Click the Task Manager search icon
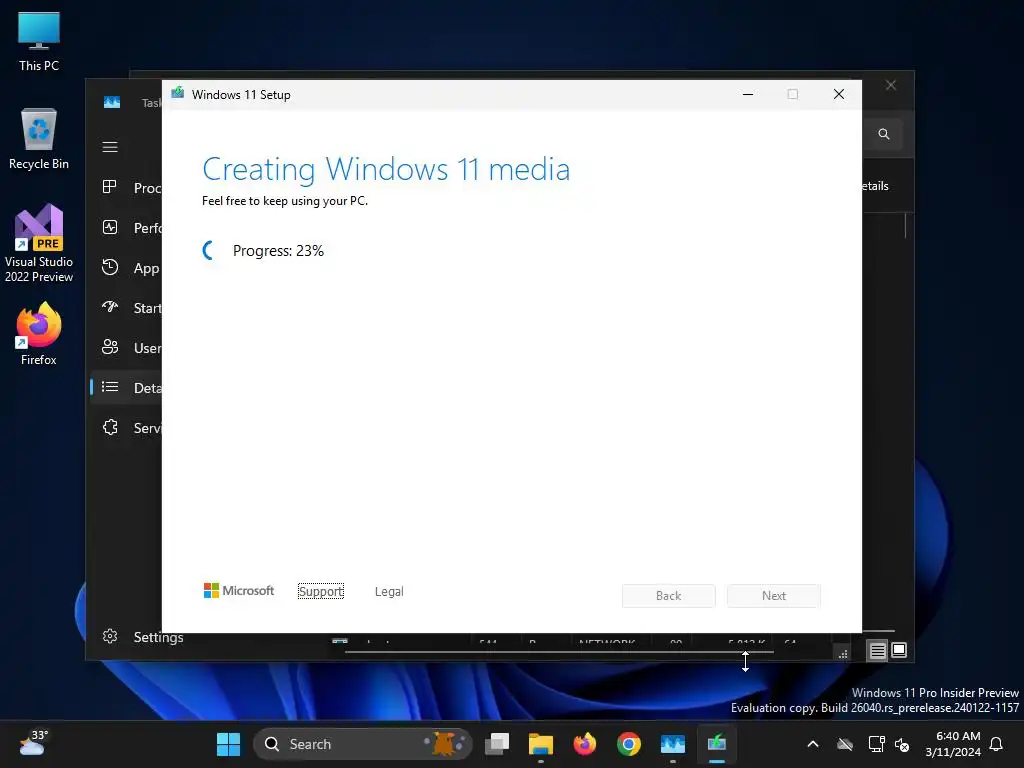The height and width of the screenshot is (768, 1024). [884, 134]
